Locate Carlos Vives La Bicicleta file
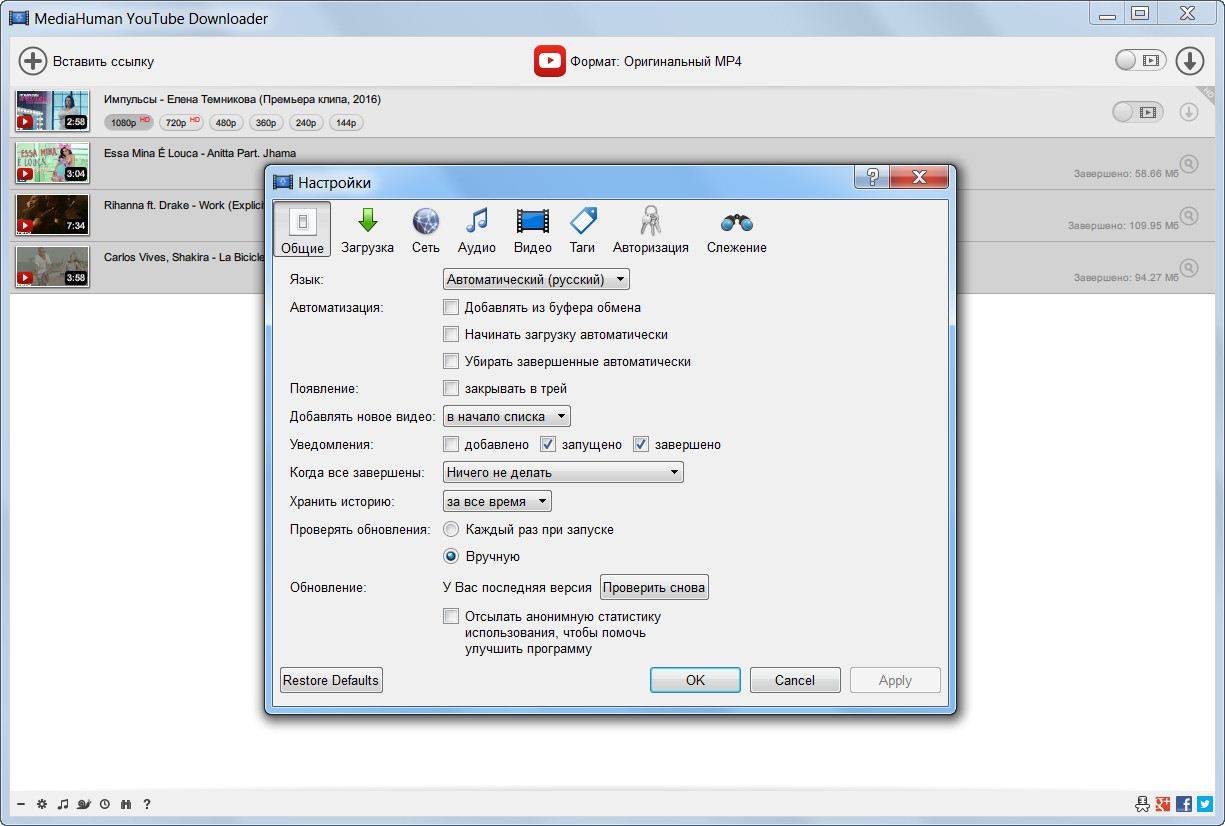1225x826 pixels. click(1189, 267)
